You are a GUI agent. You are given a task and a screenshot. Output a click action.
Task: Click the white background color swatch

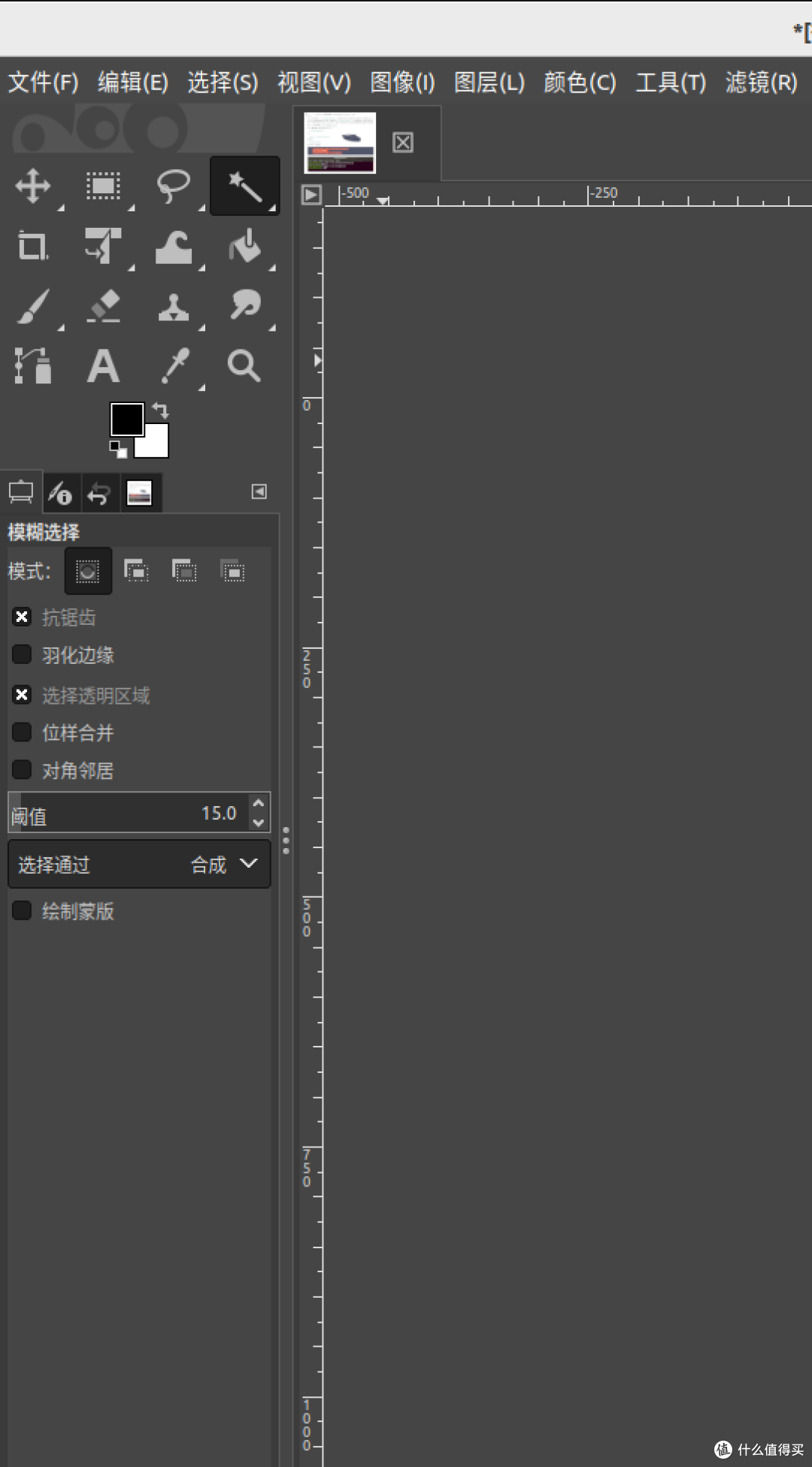(x=156, y=444)
